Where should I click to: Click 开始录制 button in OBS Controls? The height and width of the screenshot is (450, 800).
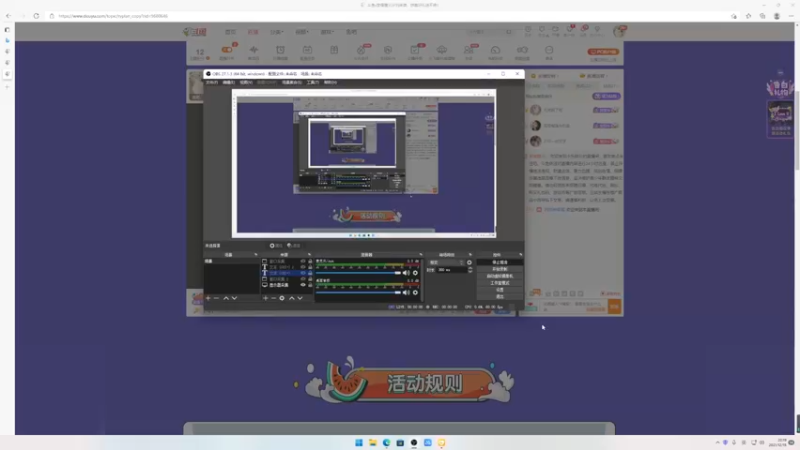tap(499, 269)
